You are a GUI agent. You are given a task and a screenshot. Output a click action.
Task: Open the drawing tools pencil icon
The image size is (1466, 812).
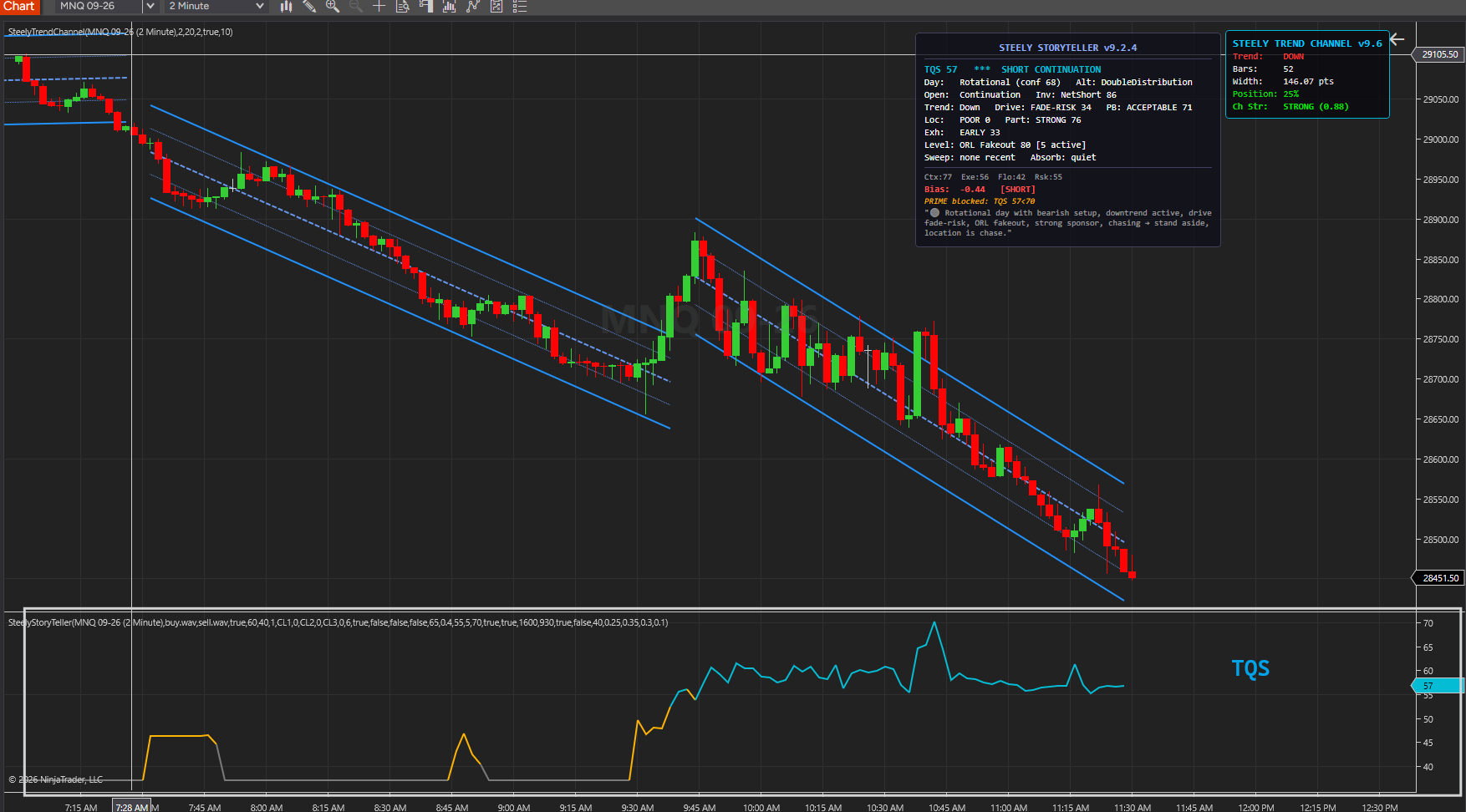click(309, 7)
